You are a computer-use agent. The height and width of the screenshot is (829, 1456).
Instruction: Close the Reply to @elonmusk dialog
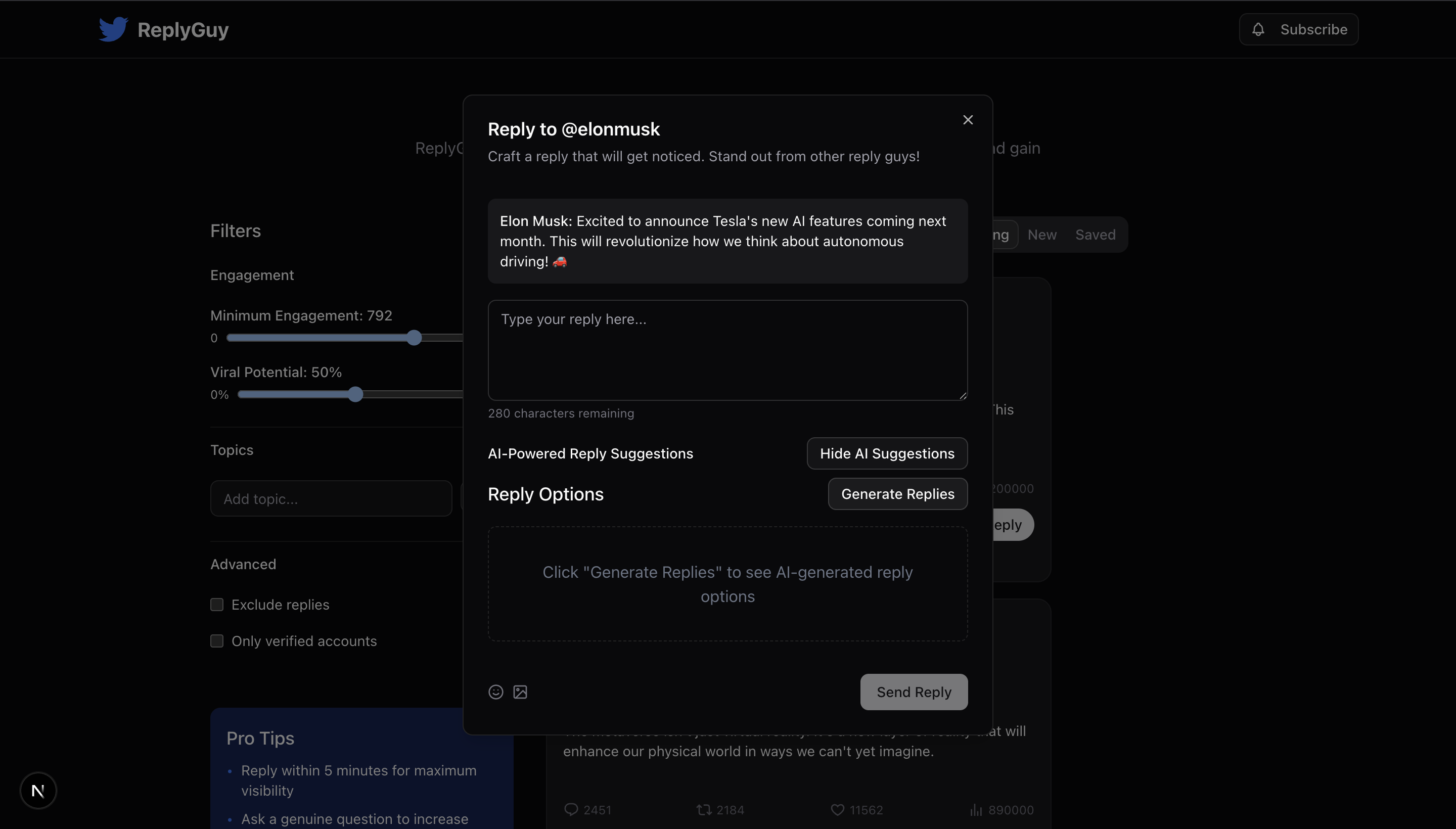[x=968, y=120]
